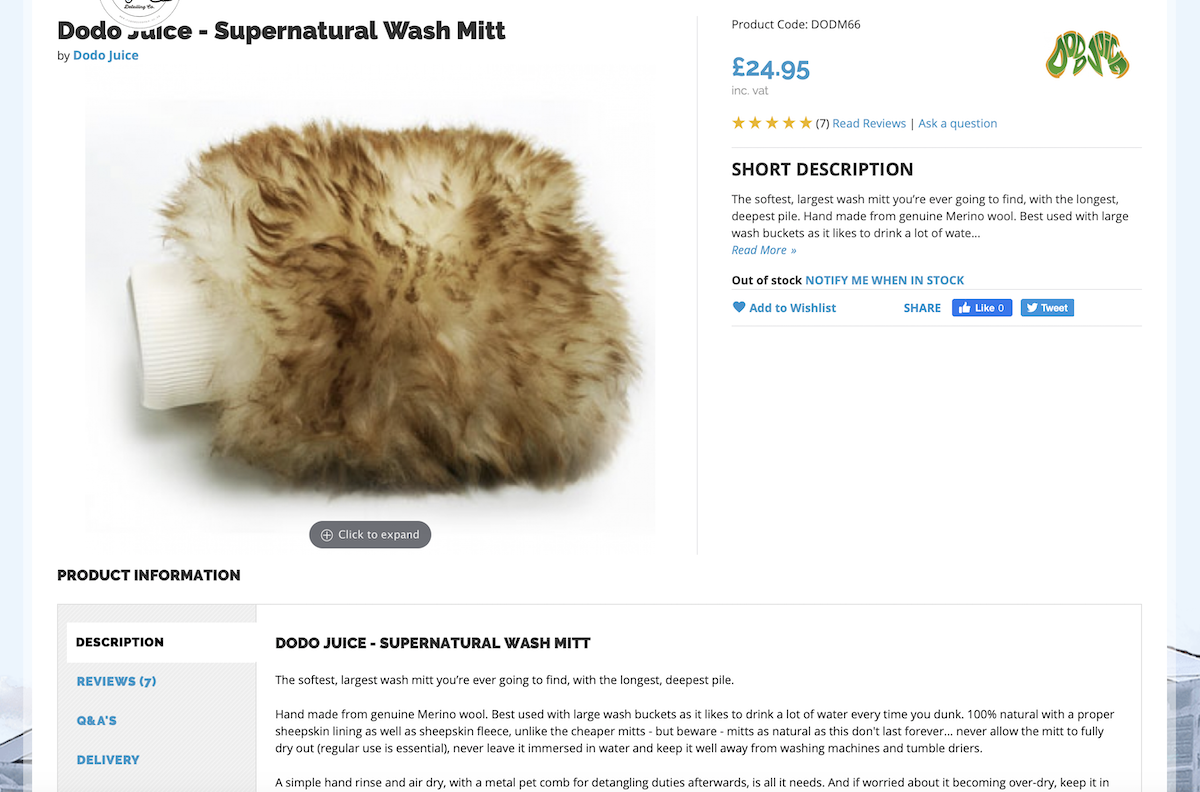Click the Dodo Juice brand logo
The width and height of the screenshot is (1200, 792).
(x=1087, y=55)
